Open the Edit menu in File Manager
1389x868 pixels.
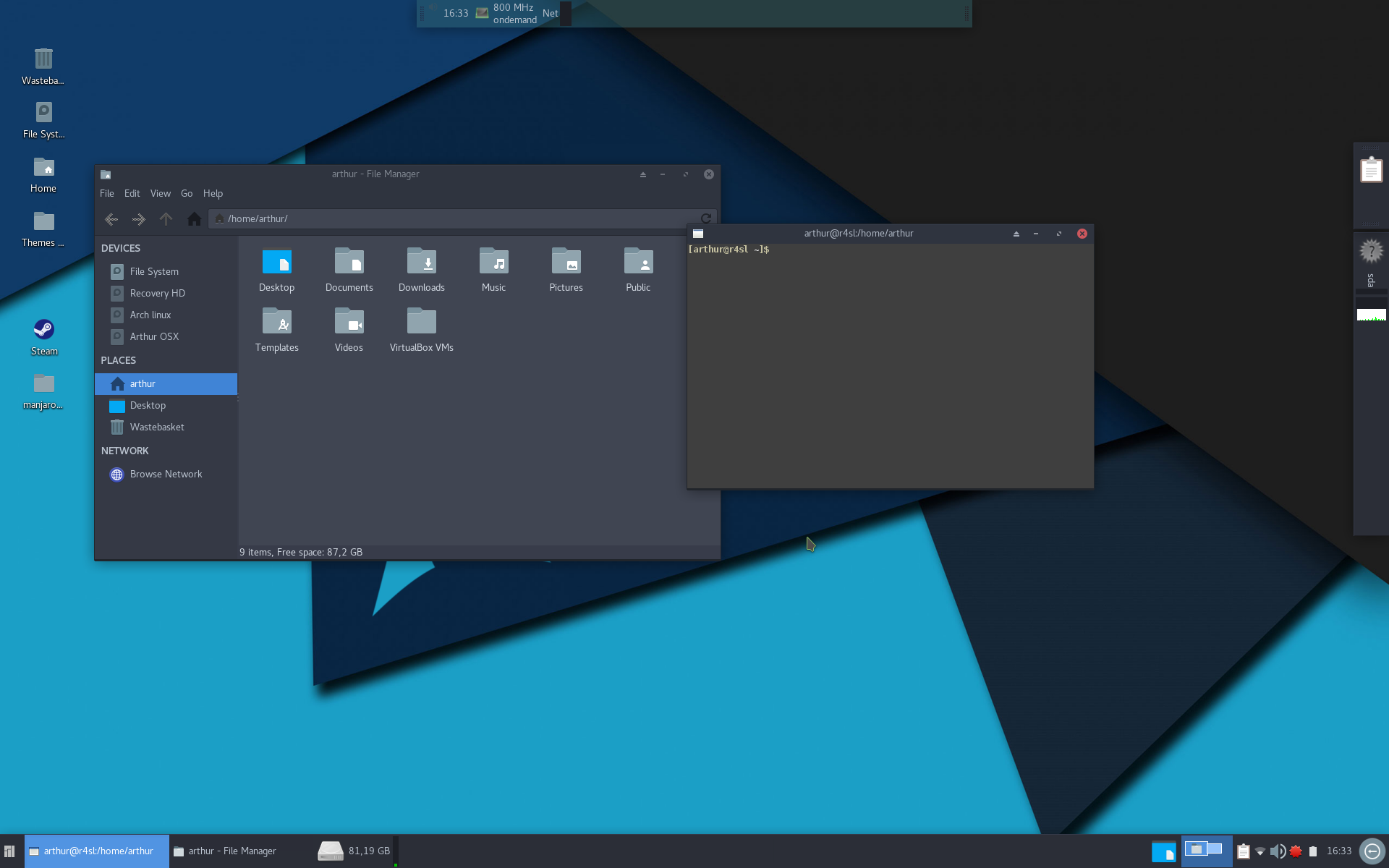pyautogui.click(x=132, y=193)
